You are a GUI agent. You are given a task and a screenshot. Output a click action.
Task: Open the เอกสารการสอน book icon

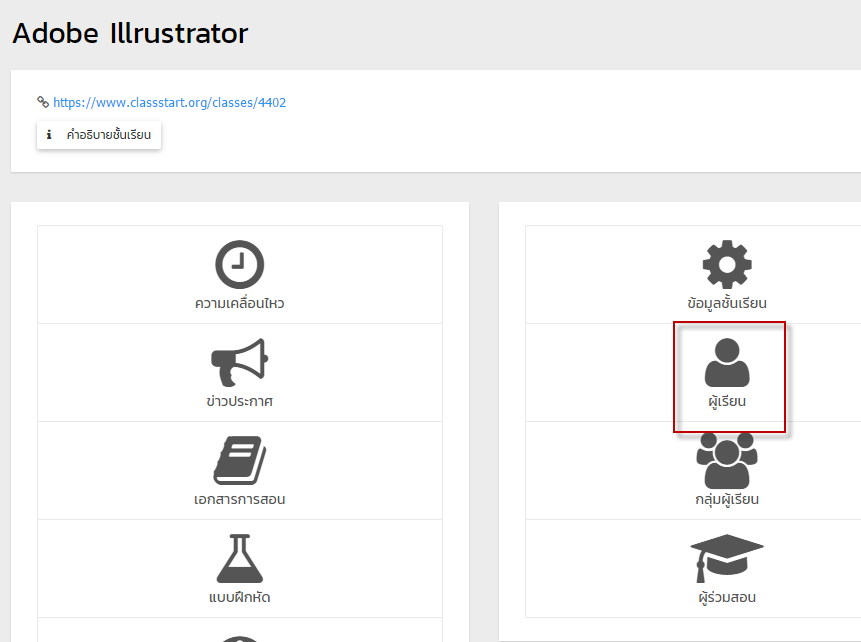pyautogui.click(x=239, y=460)
